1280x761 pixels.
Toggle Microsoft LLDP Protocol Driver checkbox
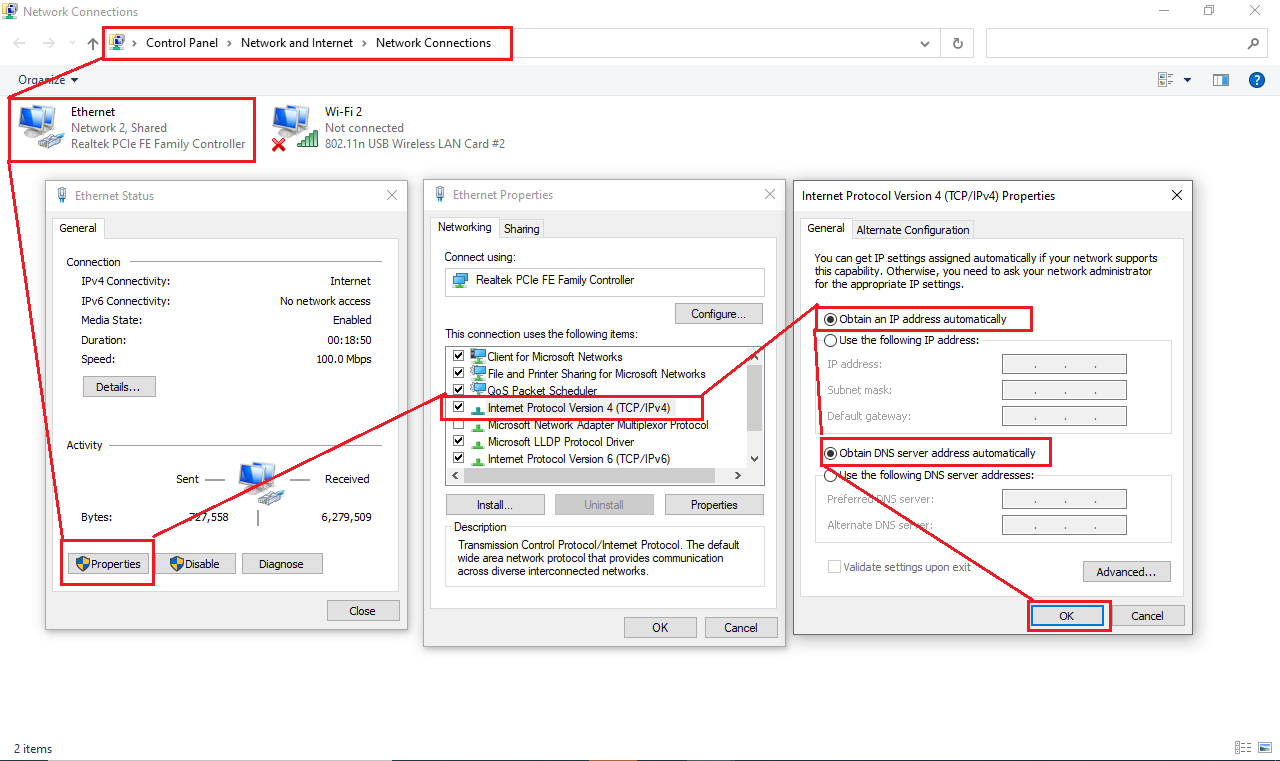pos(459,441)
